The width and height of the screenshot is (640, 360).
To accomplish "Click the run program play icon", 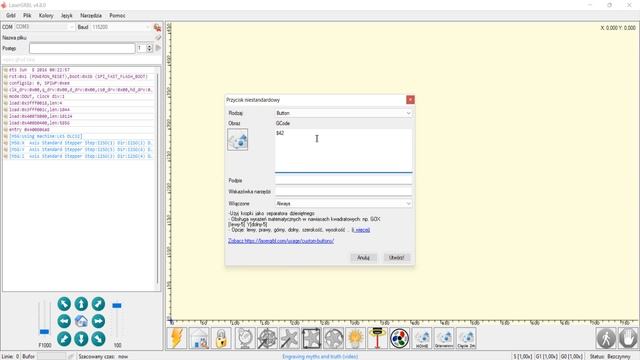I will 158,48.
